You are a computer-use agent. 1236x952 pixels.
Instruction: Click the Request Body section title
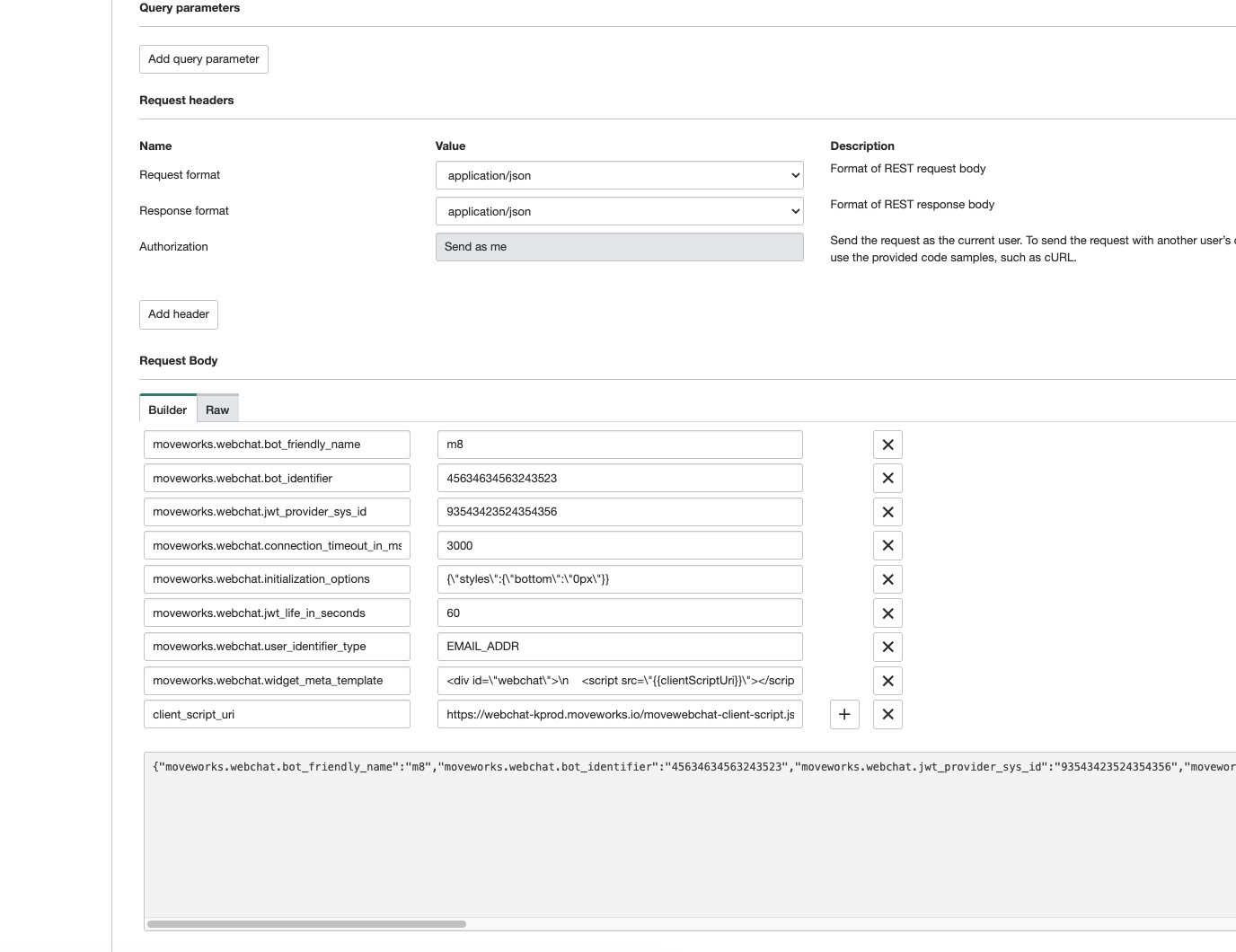pyautogui.click(x=179, y=361)
